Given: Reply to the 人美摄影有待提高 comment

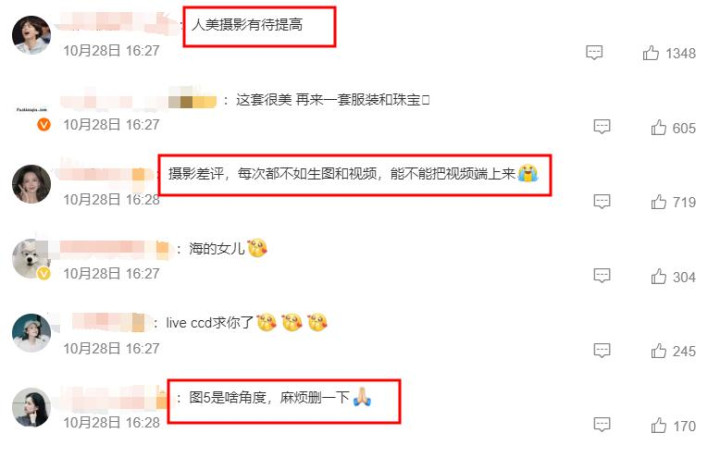Looking at the screenshot, I should pyautogui.click(x=594, y=52).
